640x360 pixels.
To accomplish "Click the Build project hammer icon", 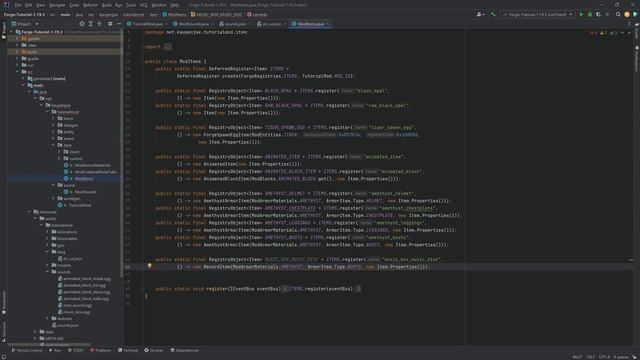I will point(493,14).
